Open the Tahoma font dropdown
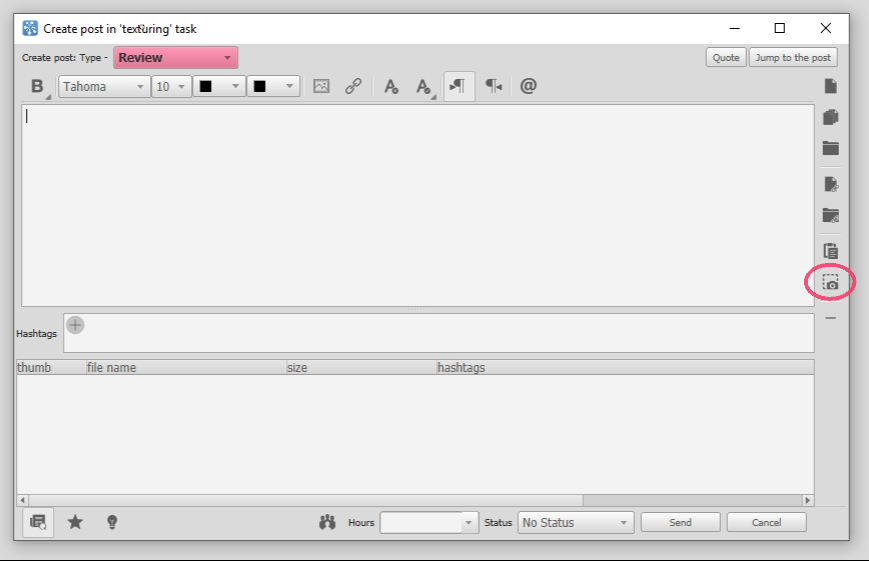869x561 pixels. (x=104, y=86)
